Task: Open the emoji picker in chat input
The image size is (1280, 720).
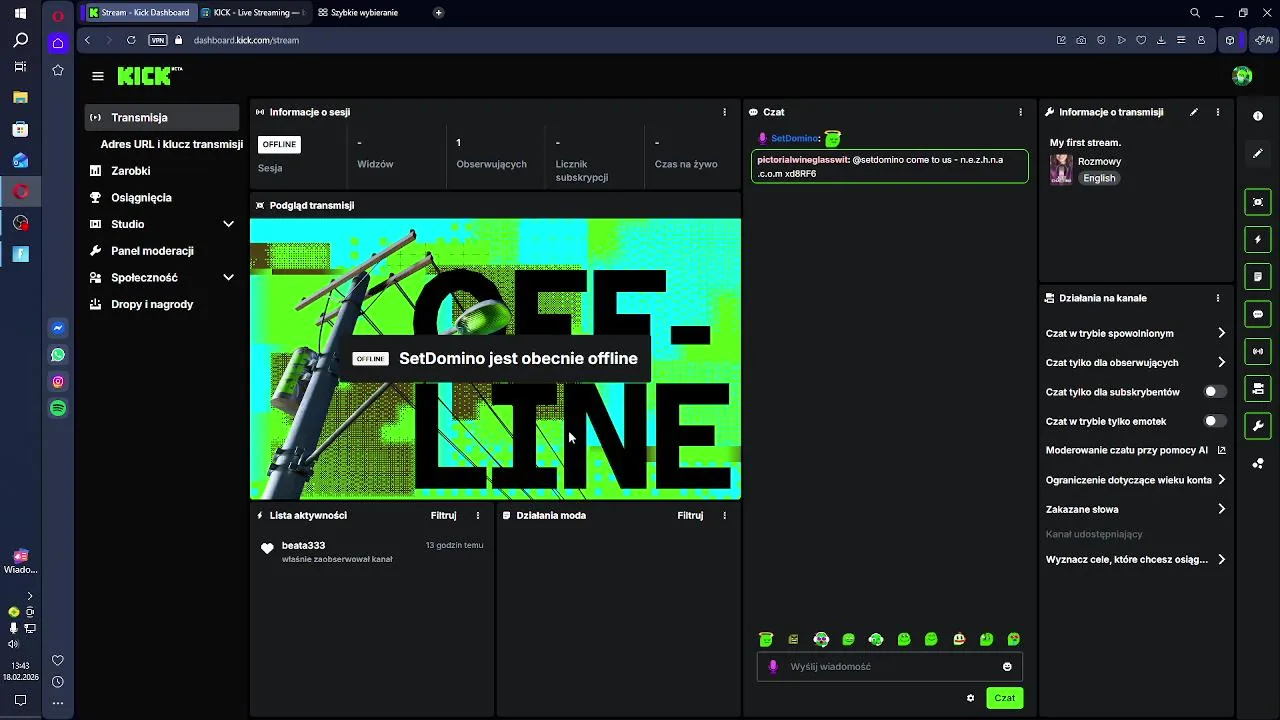Action: pyautogui.click(x=1007, y=667)
